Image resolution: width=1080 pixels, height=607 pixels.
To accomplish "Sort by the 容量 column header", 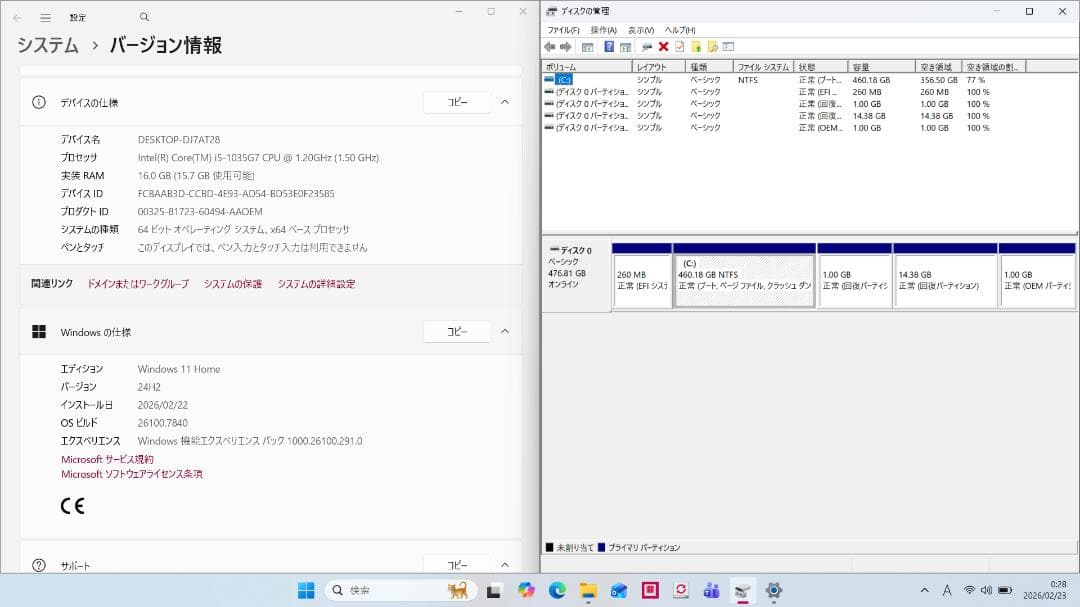I will pos(882,67).
